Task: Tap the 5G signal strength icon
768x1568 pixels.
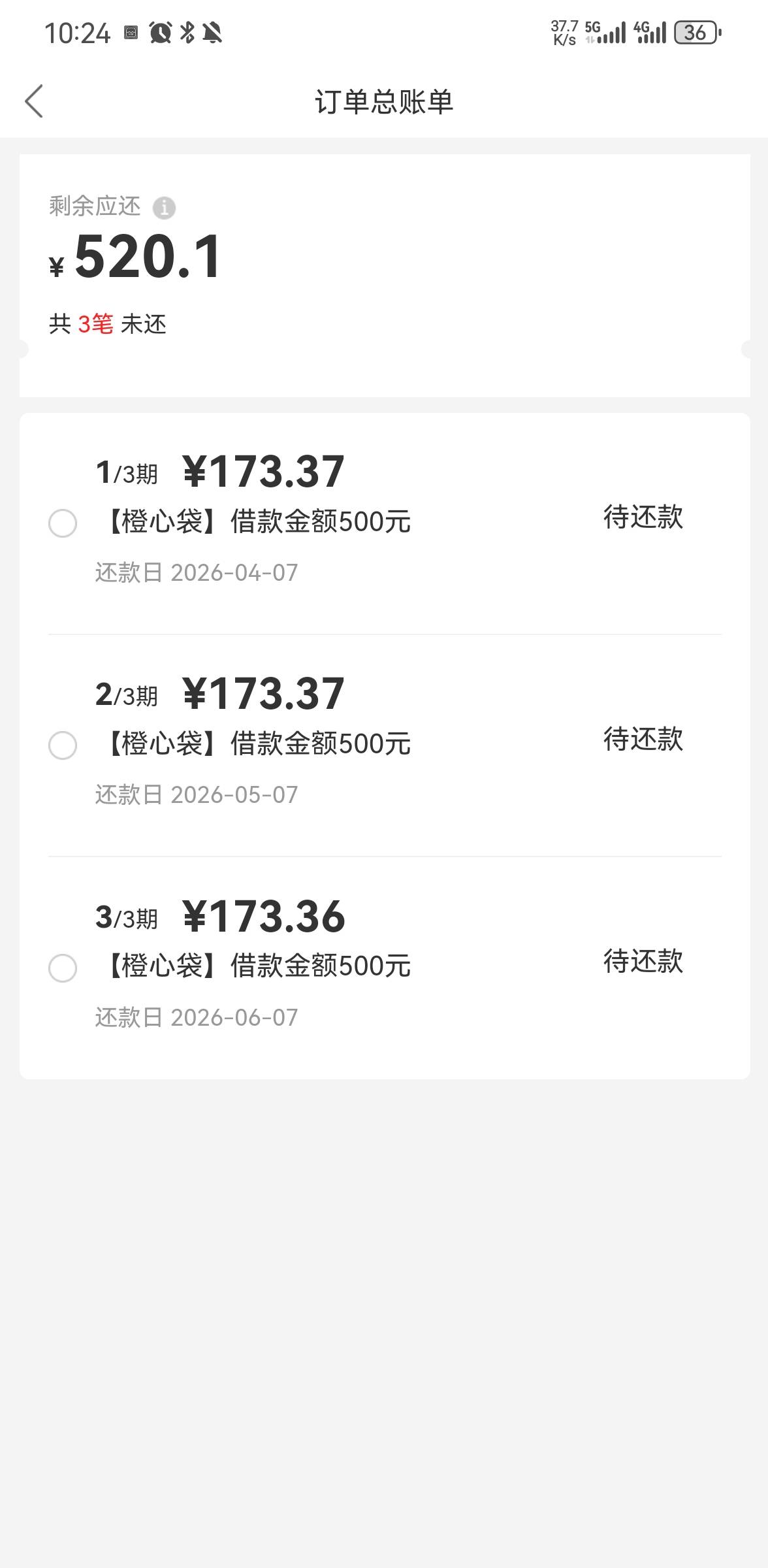Action: pos(605,32)
